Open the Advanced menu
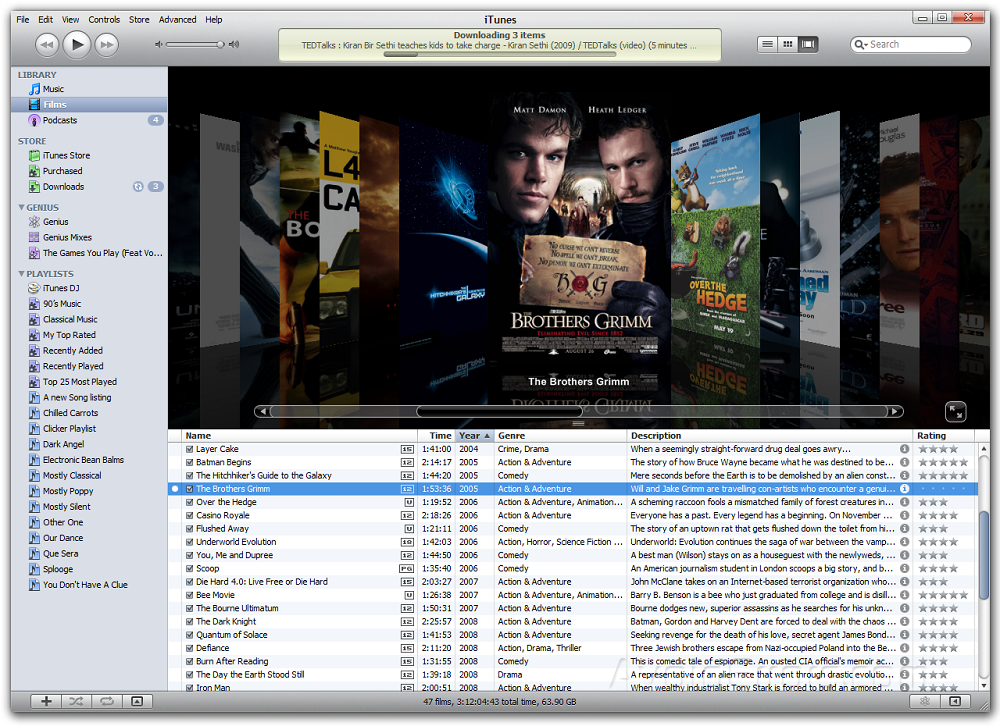Screen dimensions: 1000x726 coord(177,18)
